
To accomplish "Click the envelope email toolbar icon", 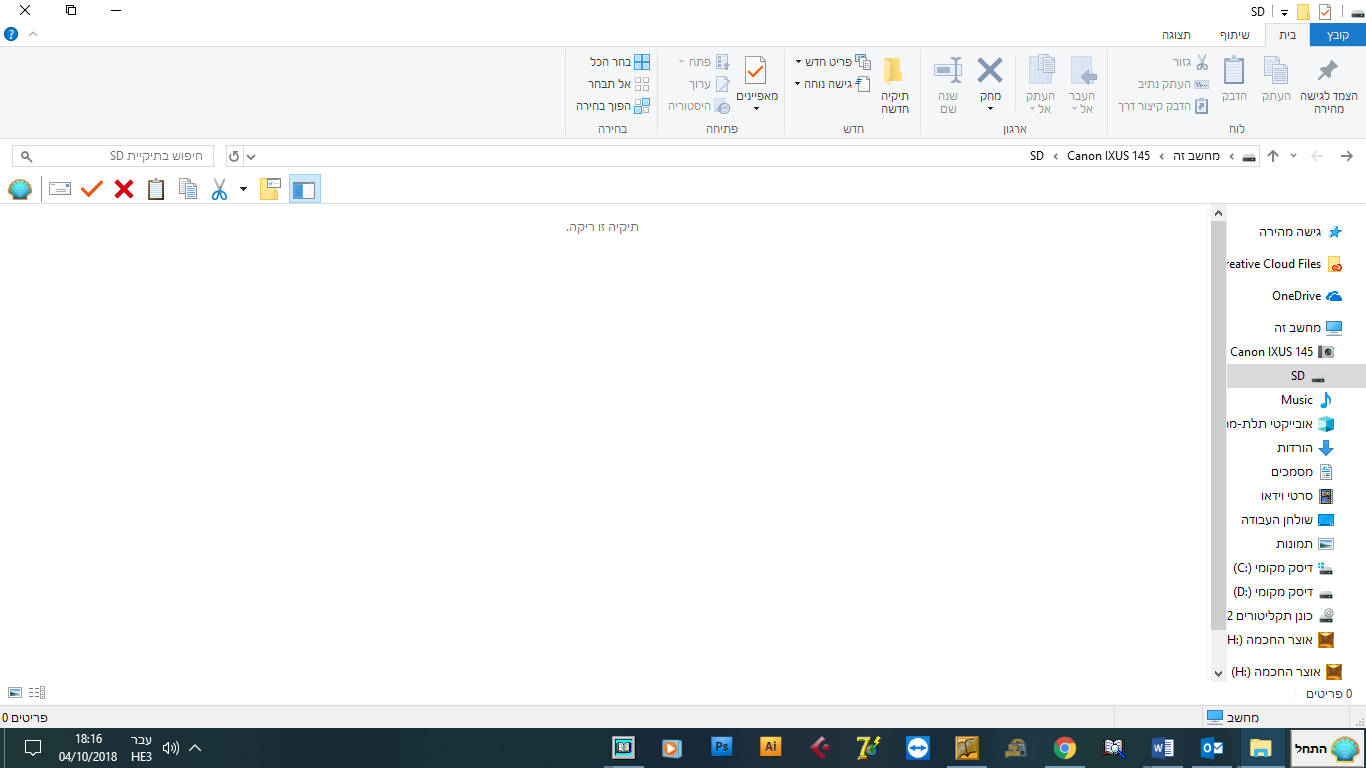I will point(60,189).
